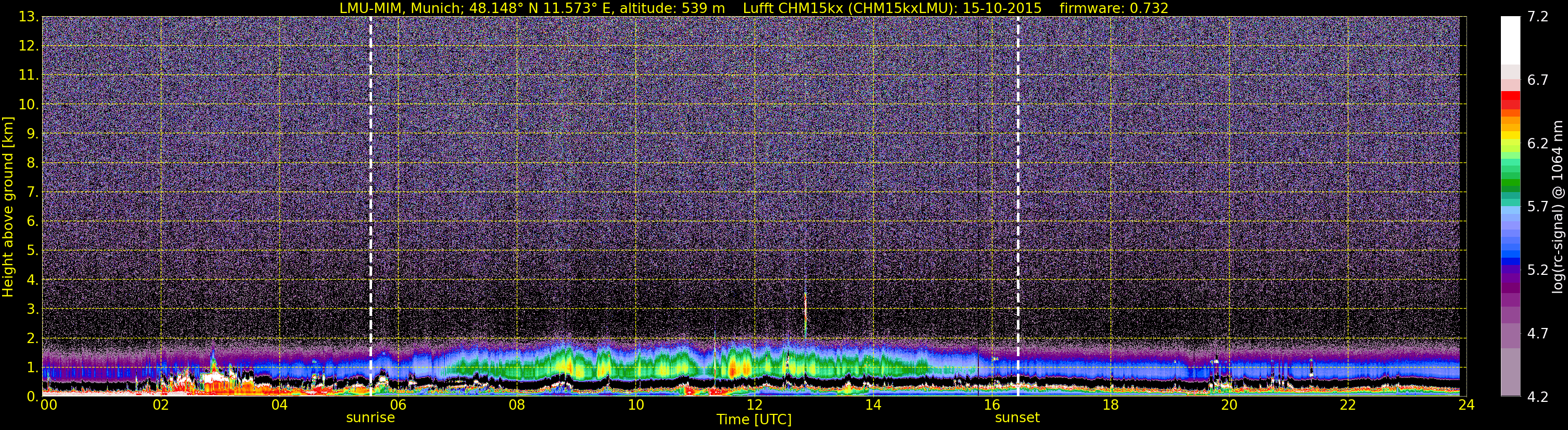Click the 'sunrise' label below the axis
The image size is (1568, 430).
tap(370, 418)
